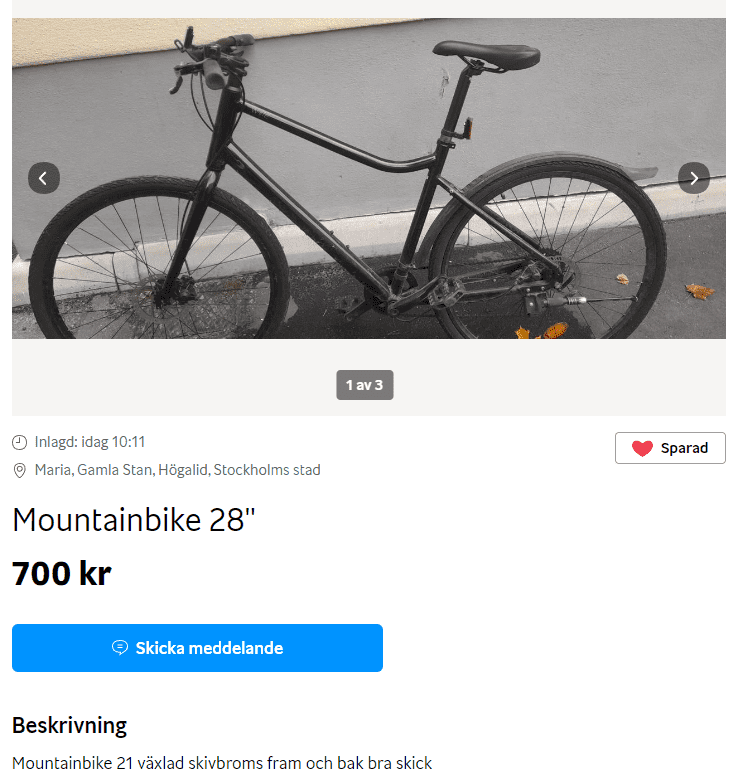Click the description text about 21 växlad
The height and width of the screenshot is (776, 741).
pyautogui.click(x=222, y=763)
